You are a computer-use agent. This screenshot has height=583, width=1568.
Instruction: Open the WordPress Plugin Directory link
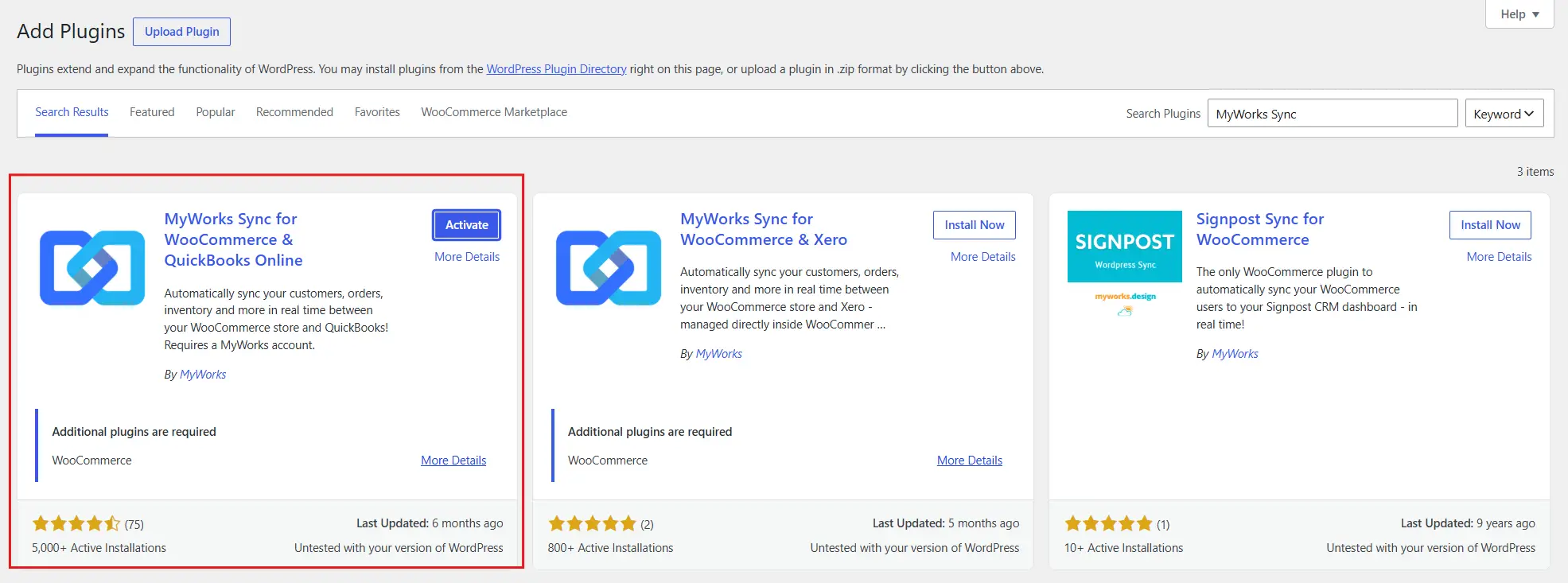556,69
